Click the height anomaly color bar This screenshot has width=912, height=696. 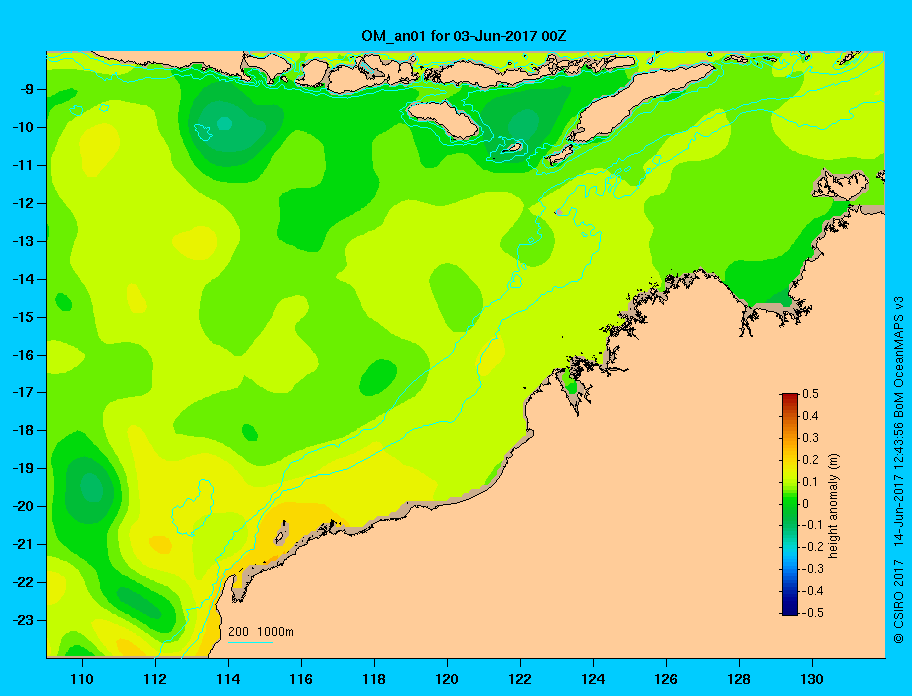pyautogui.click(x=790, y=504)
